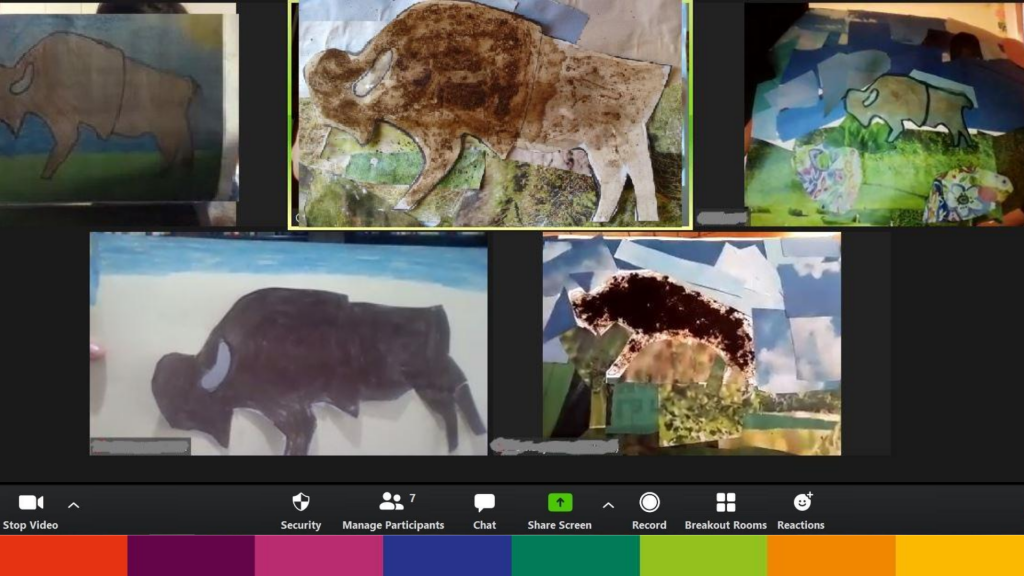Choose the dark purple color block
1024x576 pixels.
191,556
